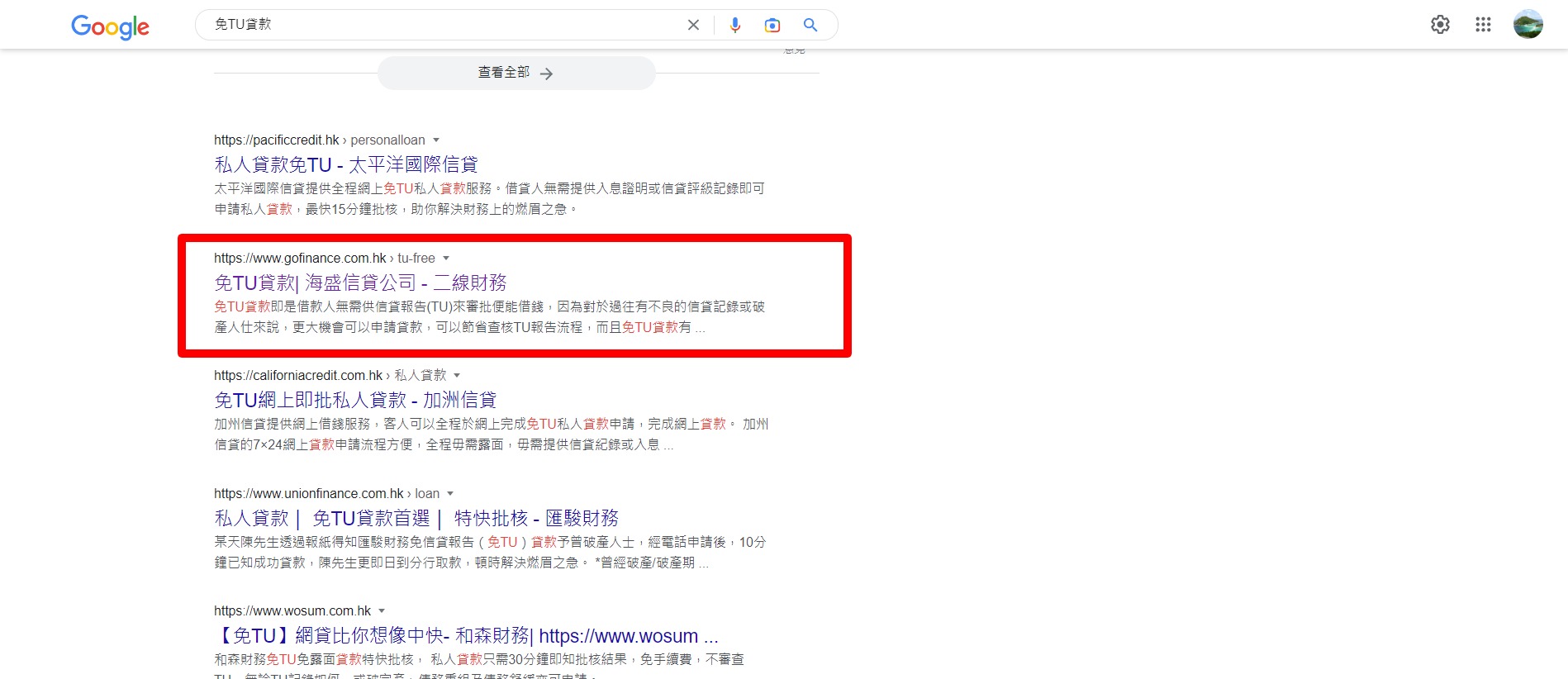Click inside the search input field
The width and height of the screenshot is (1568, 679).
point(446,25)
